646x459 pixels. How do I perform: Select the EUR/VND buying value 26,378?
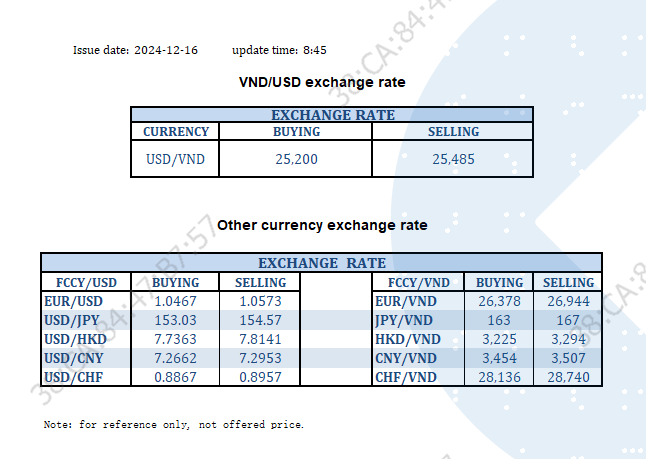click(x=500, y=301)
